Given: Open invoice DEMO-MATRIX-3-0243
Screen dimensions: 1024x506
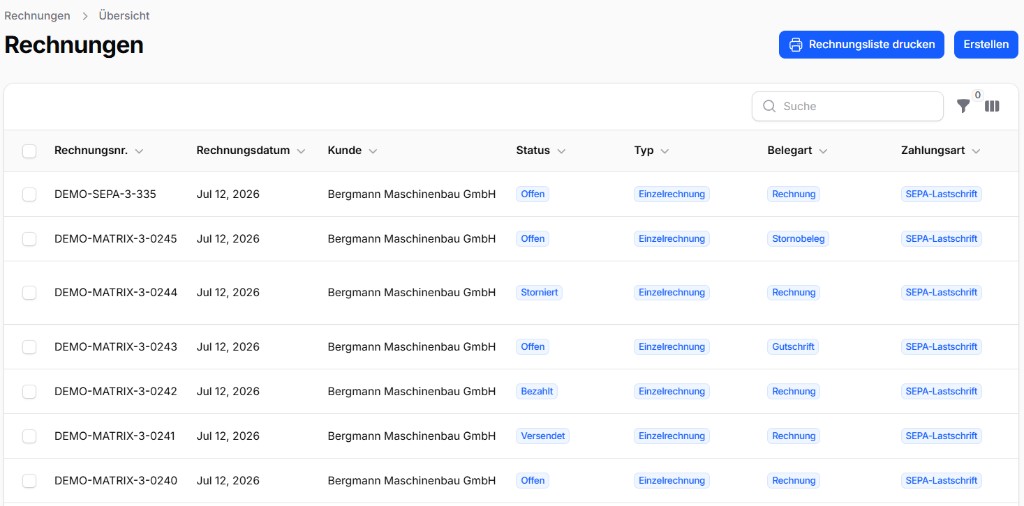Looking at the screenshot, I should click(x=116, y=347).
